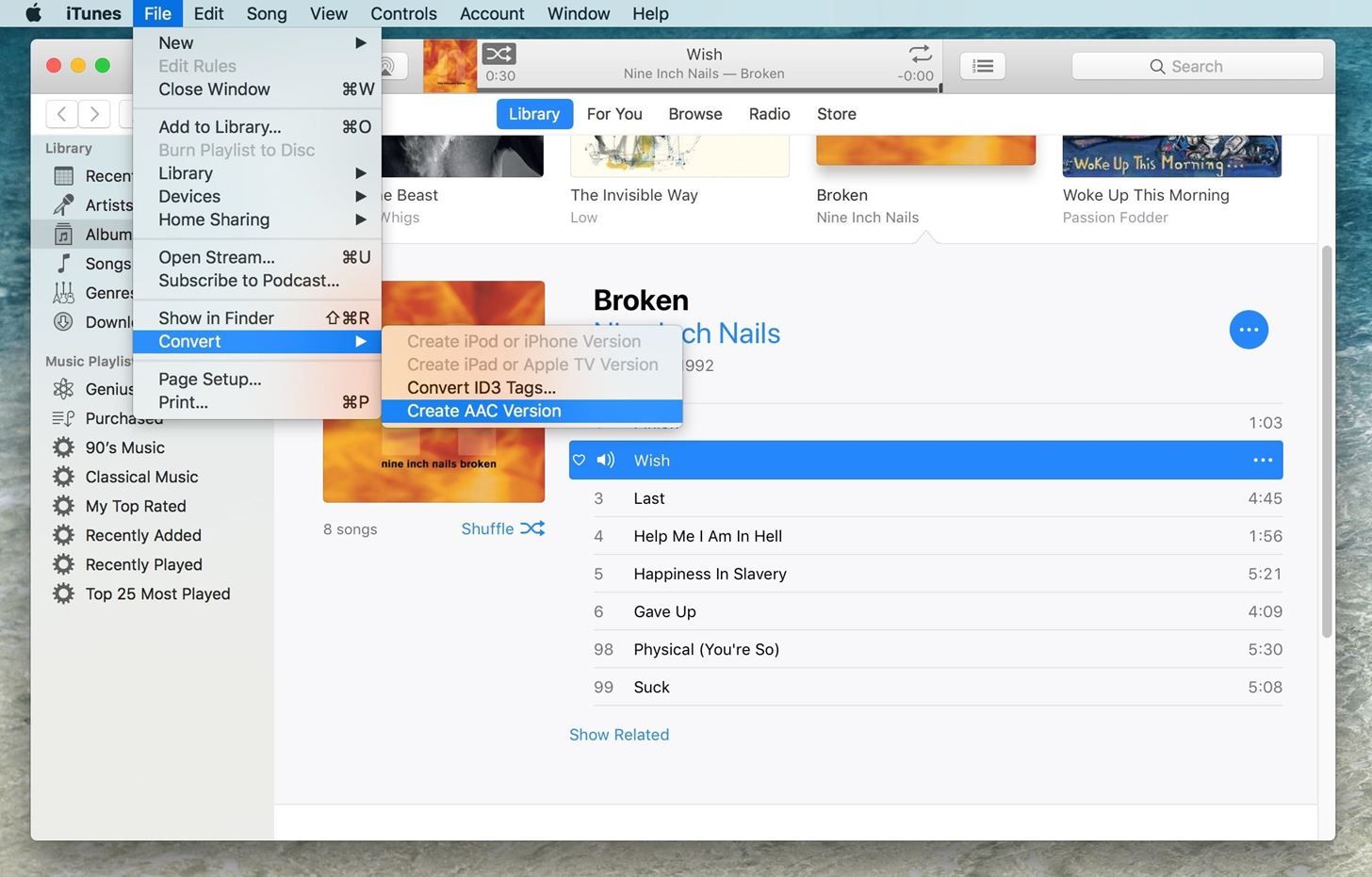Select the 90's Music playlist gear icon
The height and width of the screenshot is (877, 1372).
63,447
